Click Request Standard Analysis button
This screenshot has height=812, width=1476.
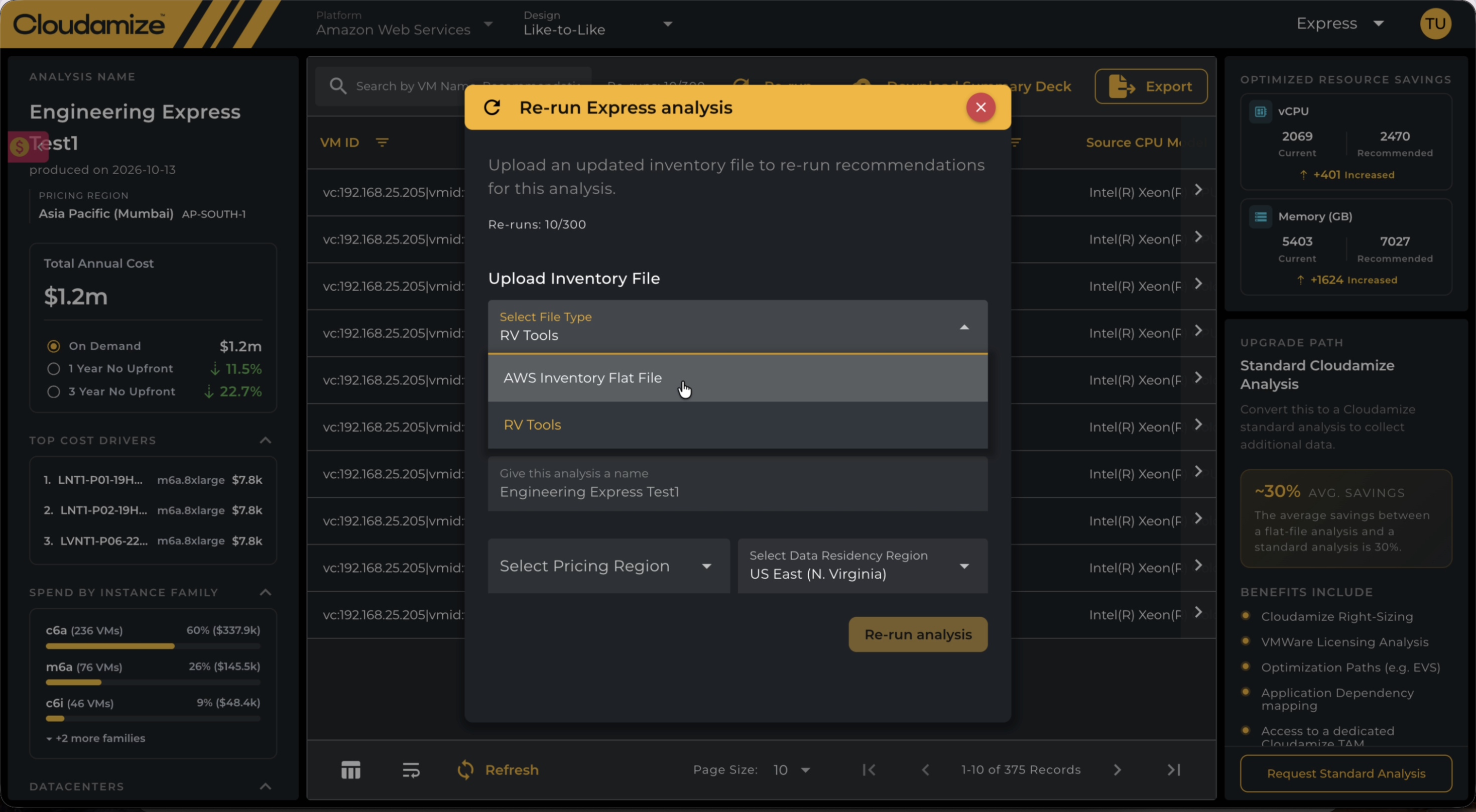pos(1346,774)
